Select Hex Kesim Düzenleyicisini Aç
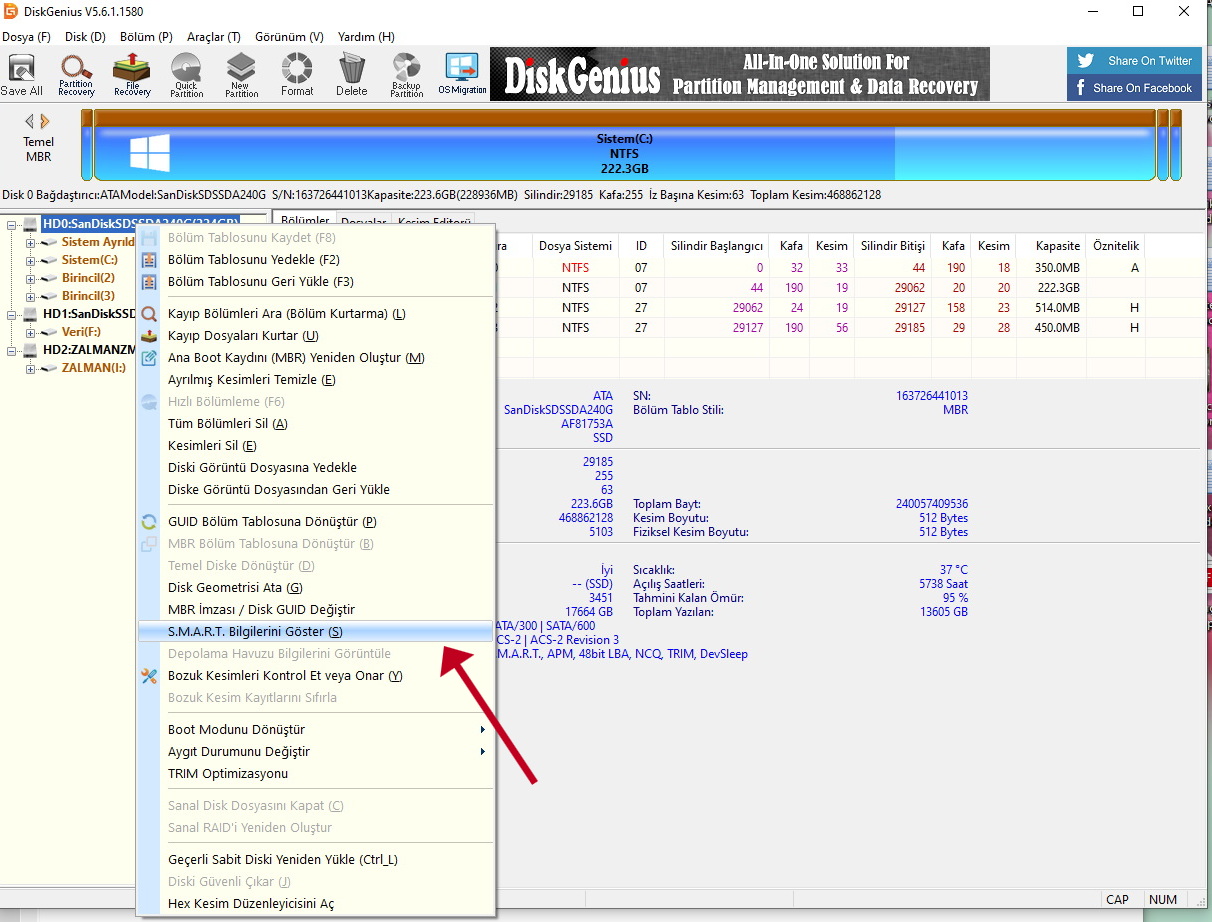The height and width of the screenshot is (922, 1212). click(x=316, y=904)
